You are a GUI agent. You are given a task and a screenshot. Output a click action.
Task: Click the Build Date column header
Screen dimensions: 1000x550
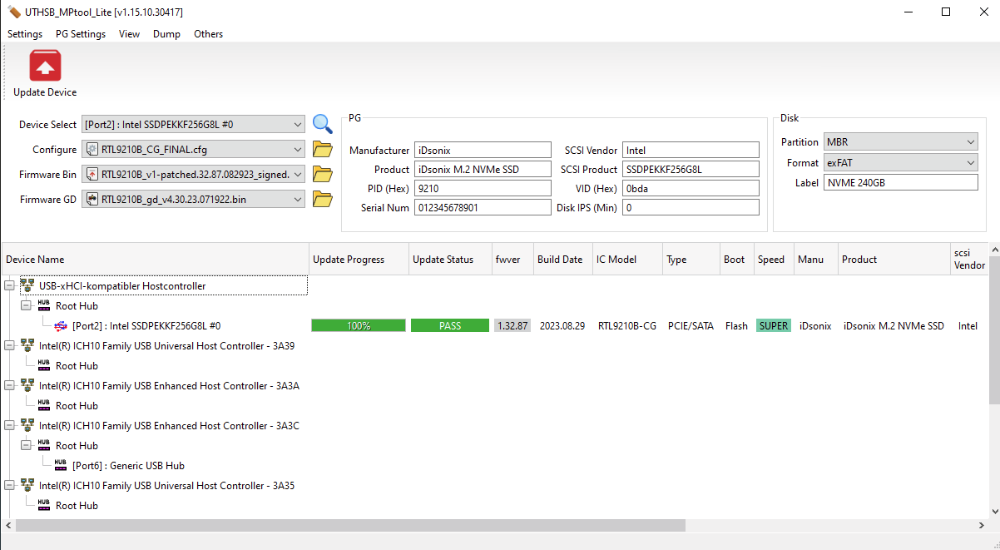click(559, 260)
